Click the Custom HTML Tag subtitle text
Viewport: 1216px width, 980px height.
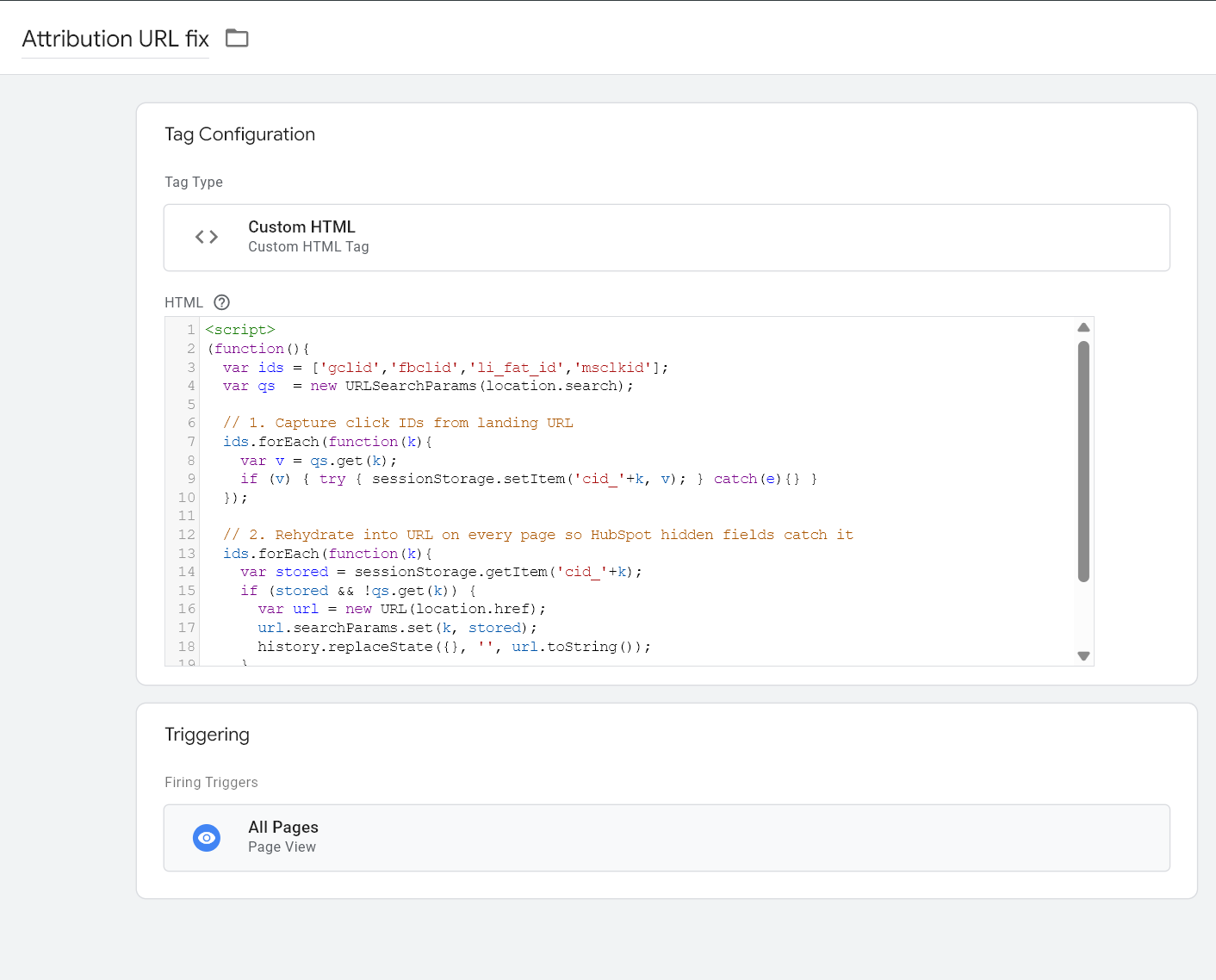tap(308, 247)
